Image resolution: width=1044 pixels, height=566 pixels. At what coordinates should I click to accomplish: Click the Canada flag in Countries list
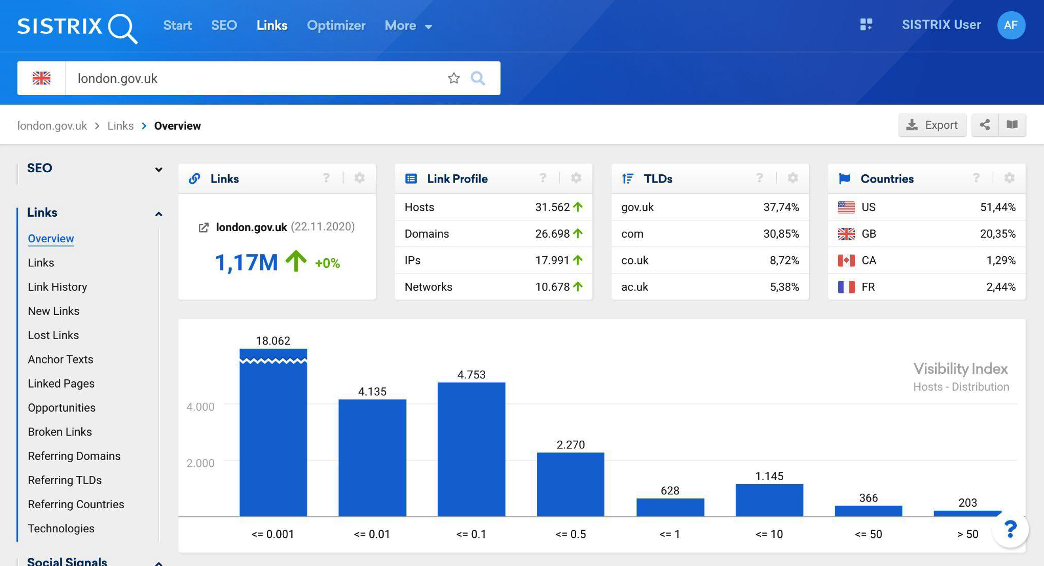[x=846, y=260]
